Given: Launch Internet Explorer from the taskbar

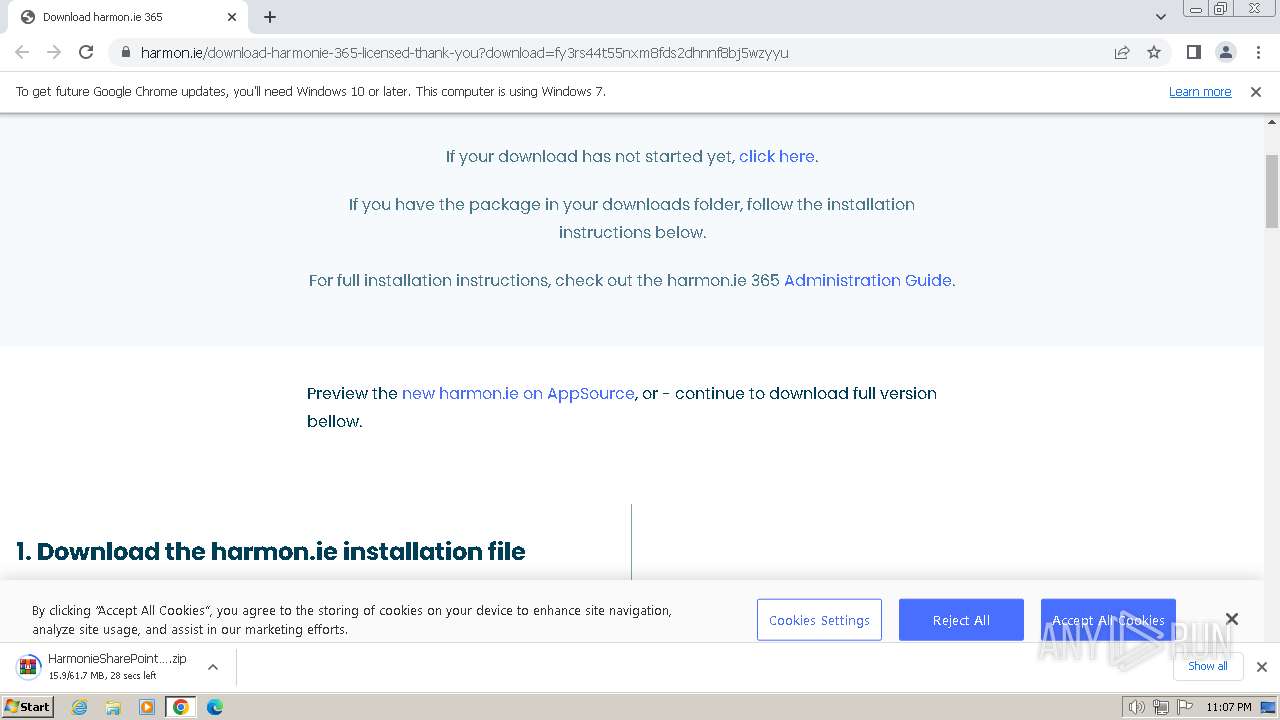Looking at the screenshot, I should tap(80, 707).
